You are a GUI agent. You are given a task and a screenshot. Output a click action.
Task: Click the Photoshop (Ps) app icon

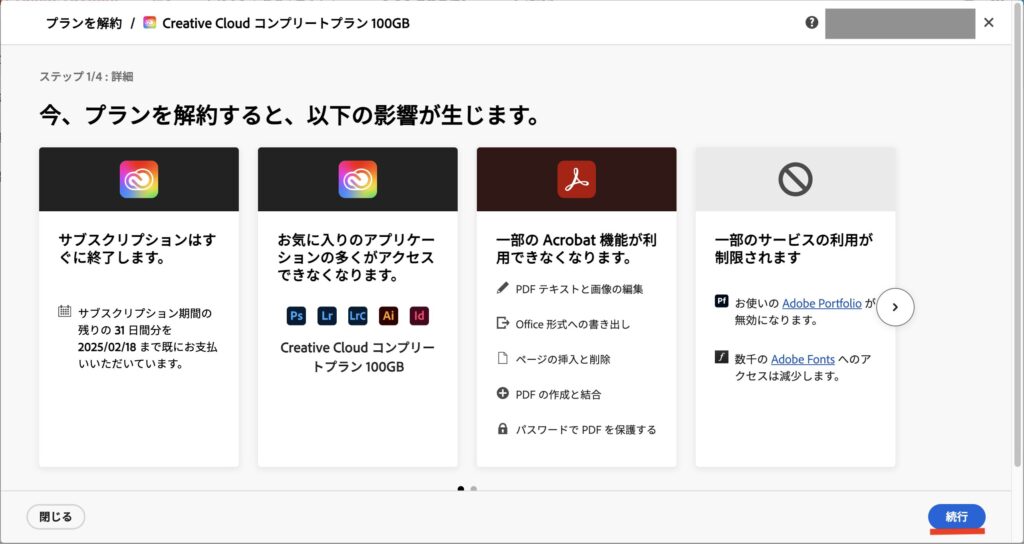tap(296, 315)
